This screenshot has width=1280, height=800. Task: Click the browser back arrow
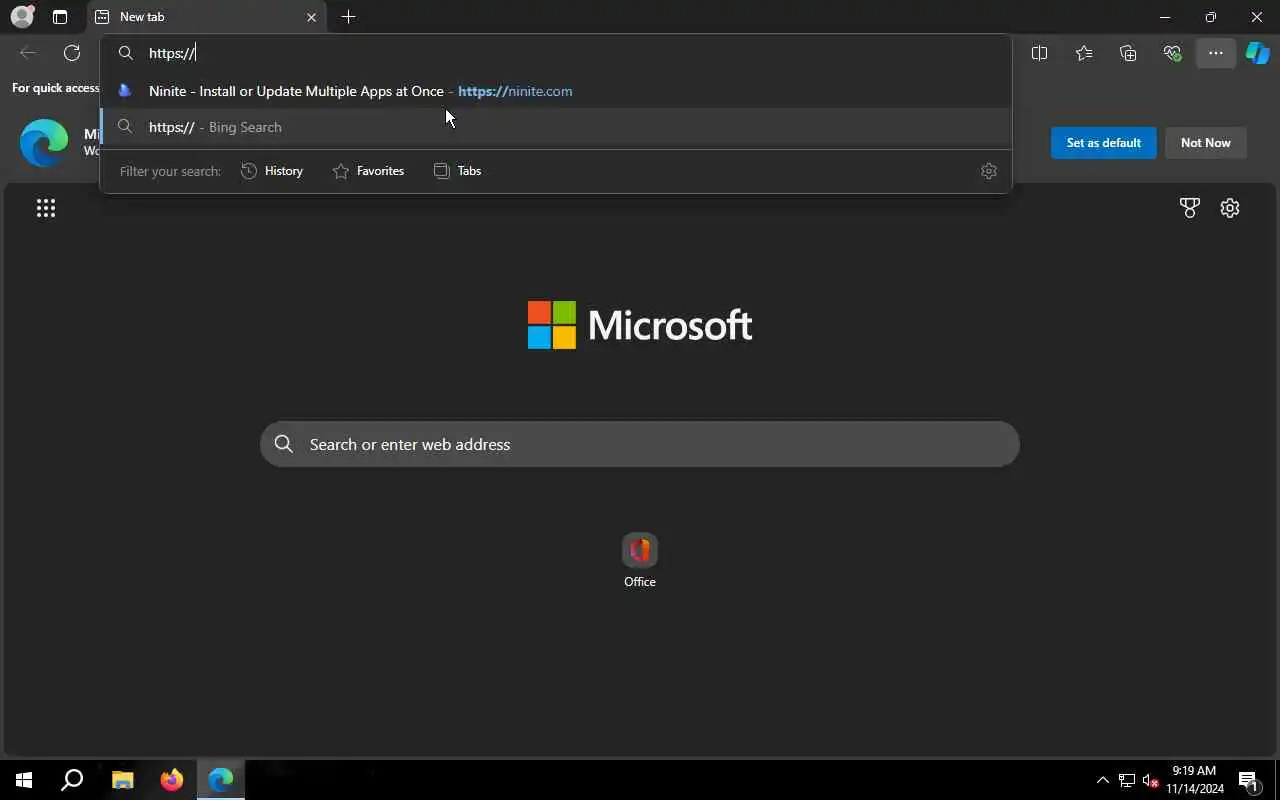[x=28, y=53]
